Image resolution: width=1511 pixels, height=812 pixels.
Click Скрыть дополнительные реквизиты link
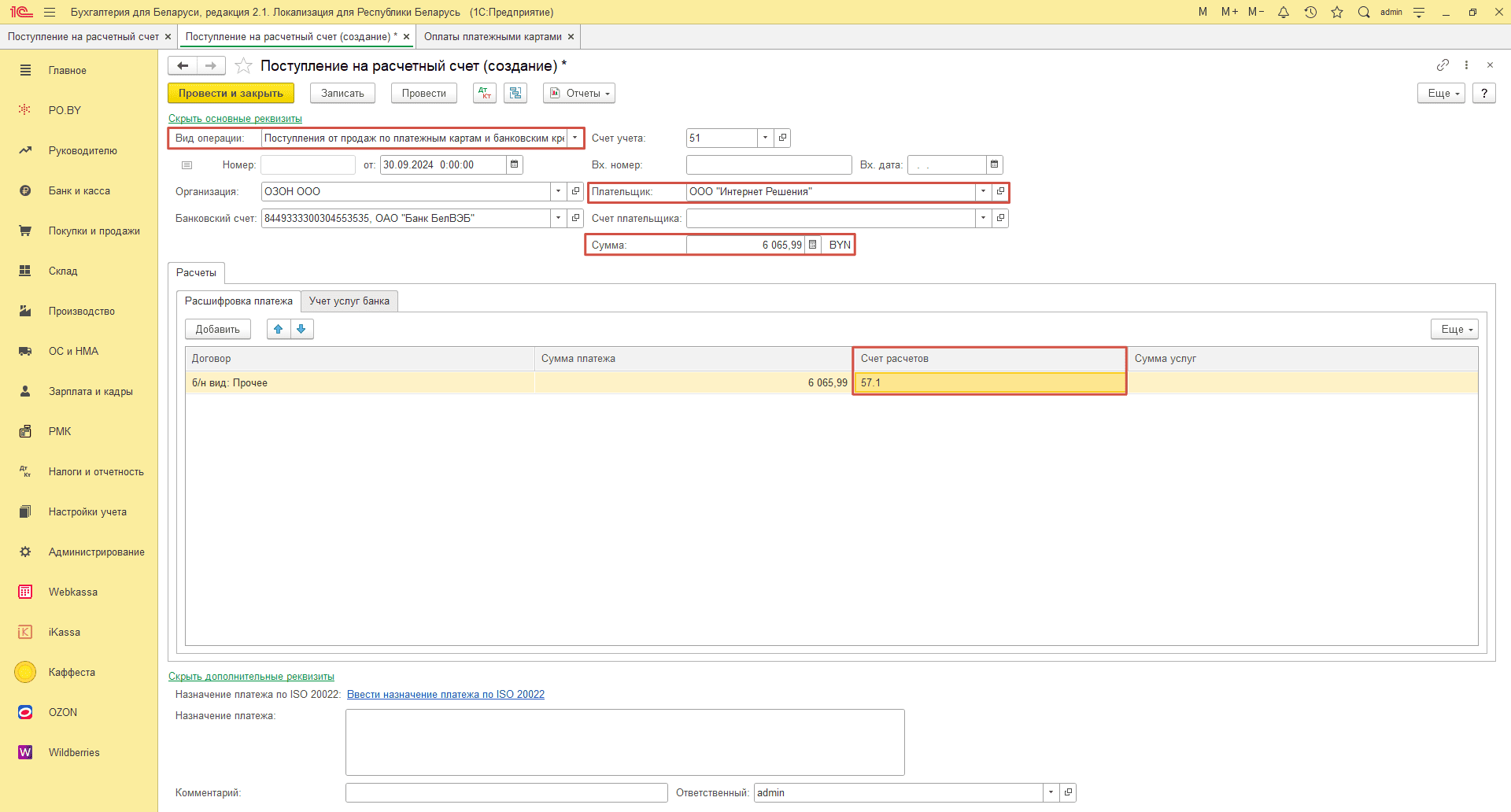pyautogui.click(x=251, y=677)
